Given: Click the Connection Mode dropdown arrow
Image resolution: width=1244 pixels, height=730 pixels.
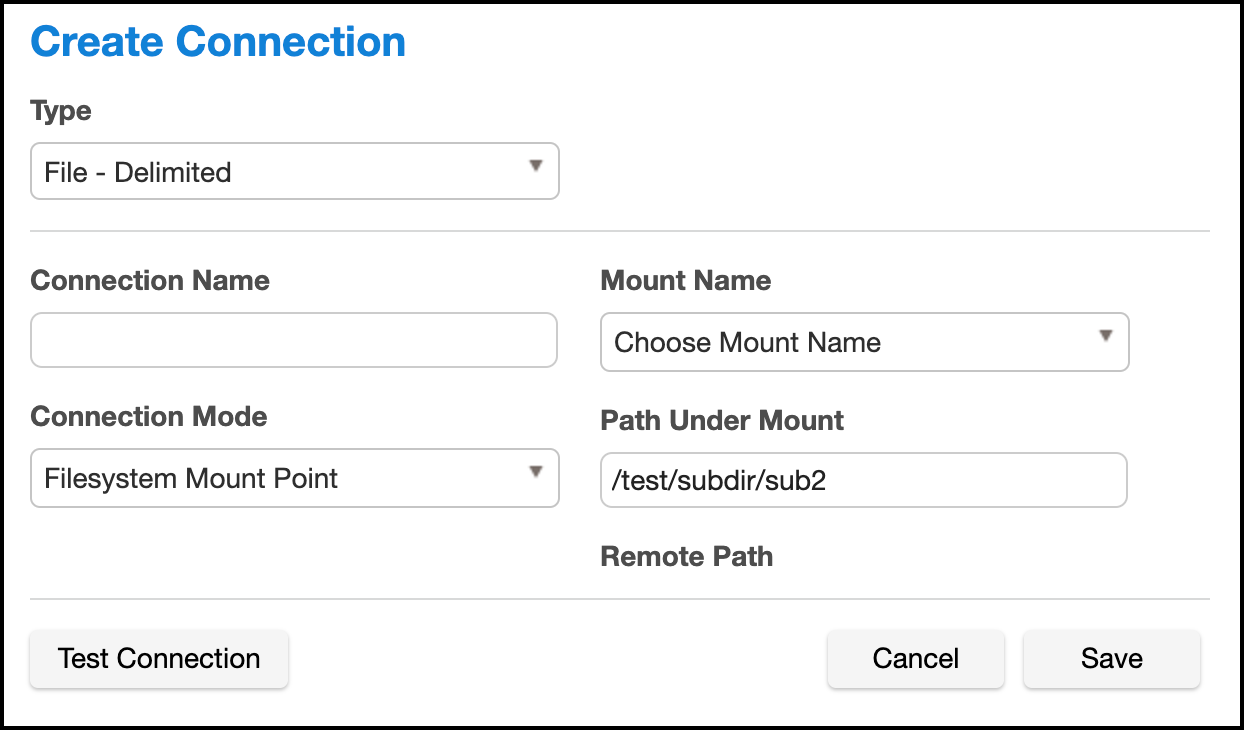Looking at the screenshot, I should coord(536,472).
